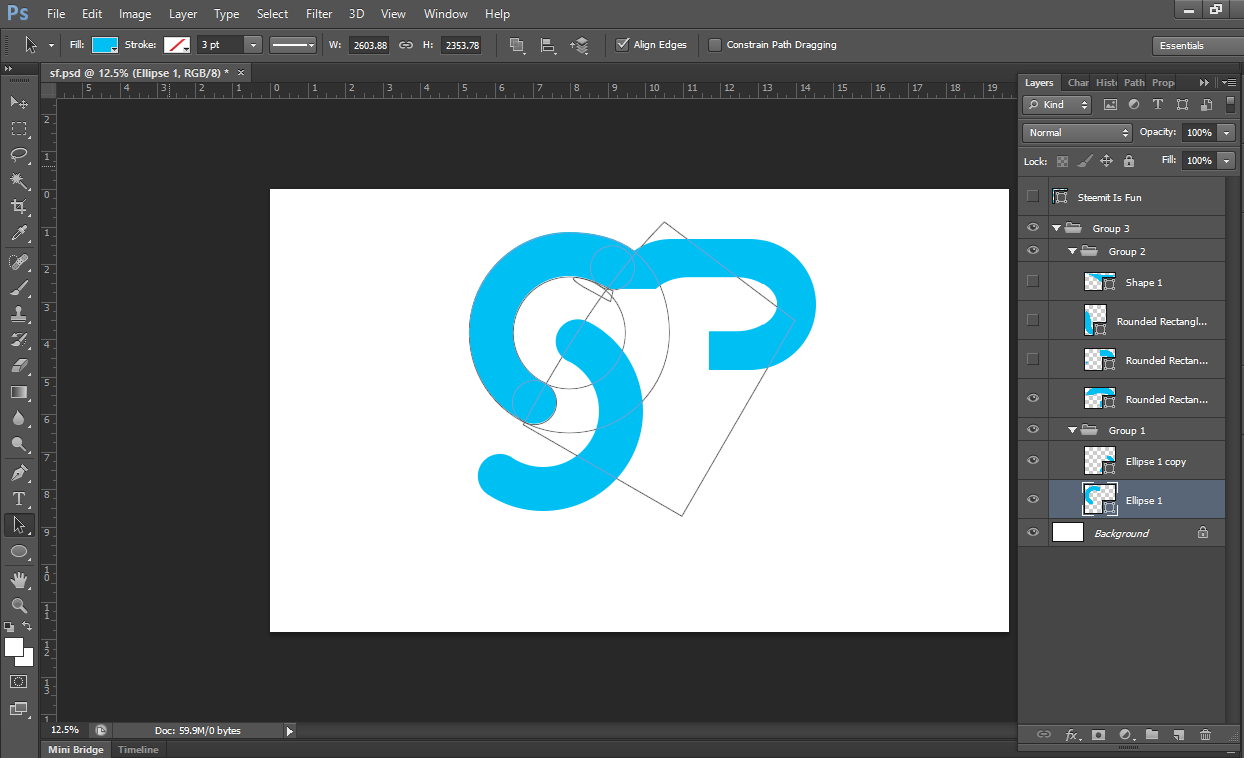
Task: Open the Window menu
Action: (x=446, y=14)
